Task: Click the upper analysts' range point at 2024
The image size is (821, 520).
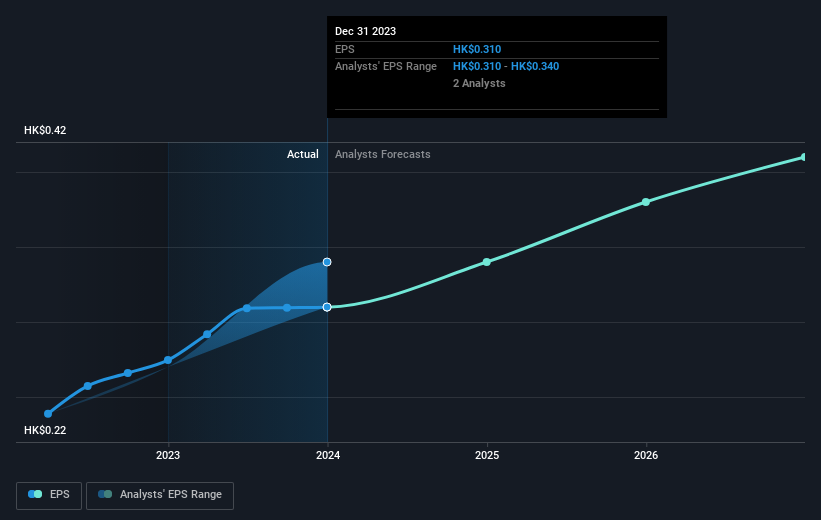Action: pyautogui.click(x=327, y=262)
